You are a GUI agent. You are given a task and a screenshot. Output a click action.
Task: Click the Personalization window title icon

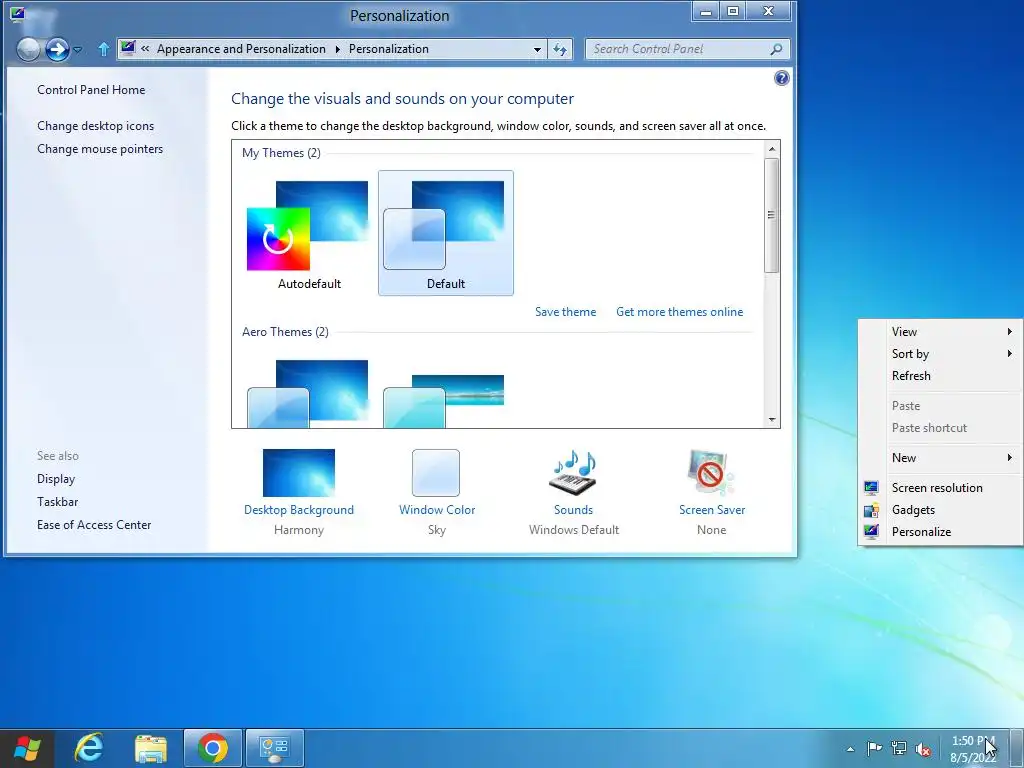[18, 14]
